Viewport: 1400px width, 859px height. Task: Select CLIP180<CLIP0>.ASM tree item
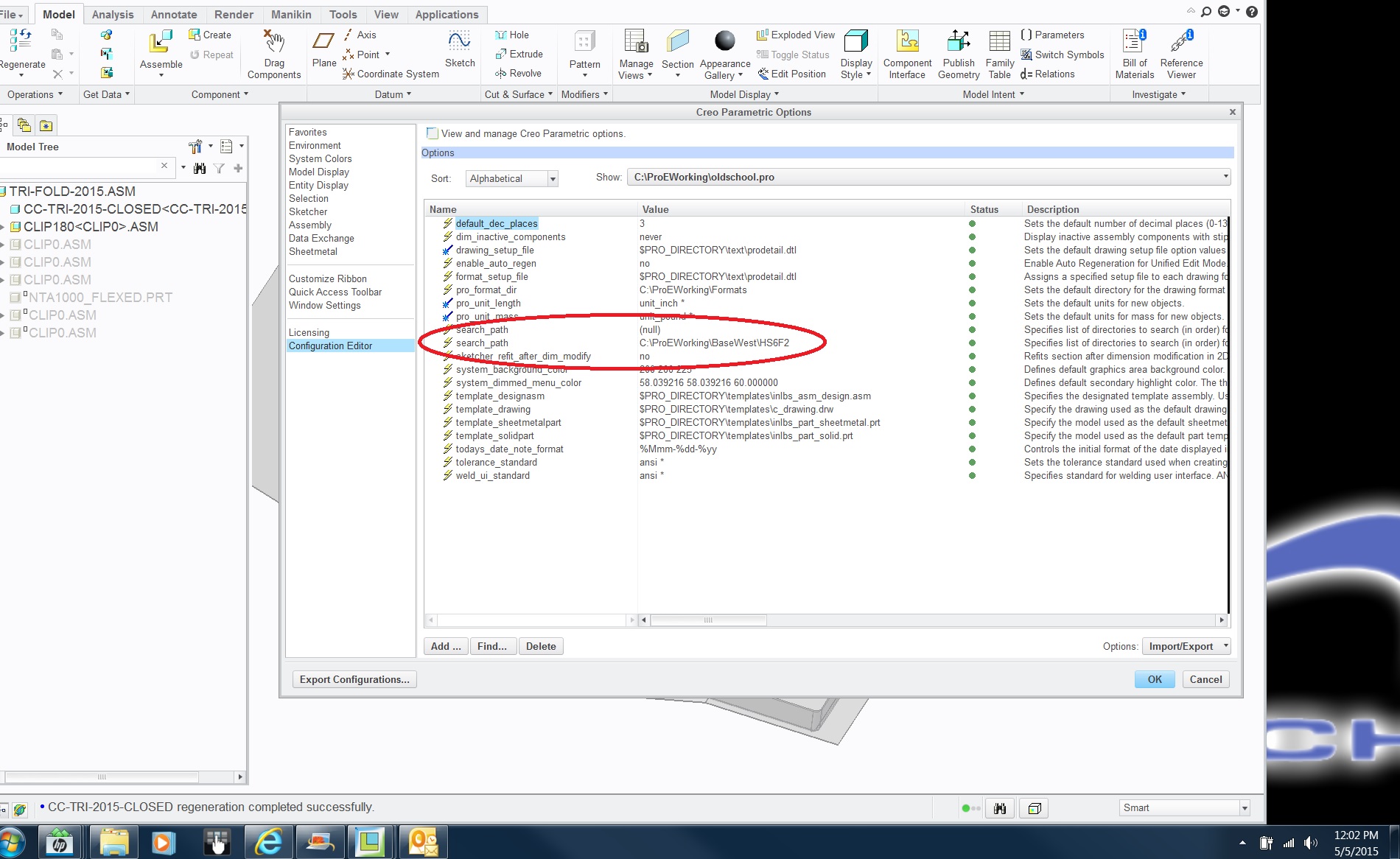[x=91, y=226]
